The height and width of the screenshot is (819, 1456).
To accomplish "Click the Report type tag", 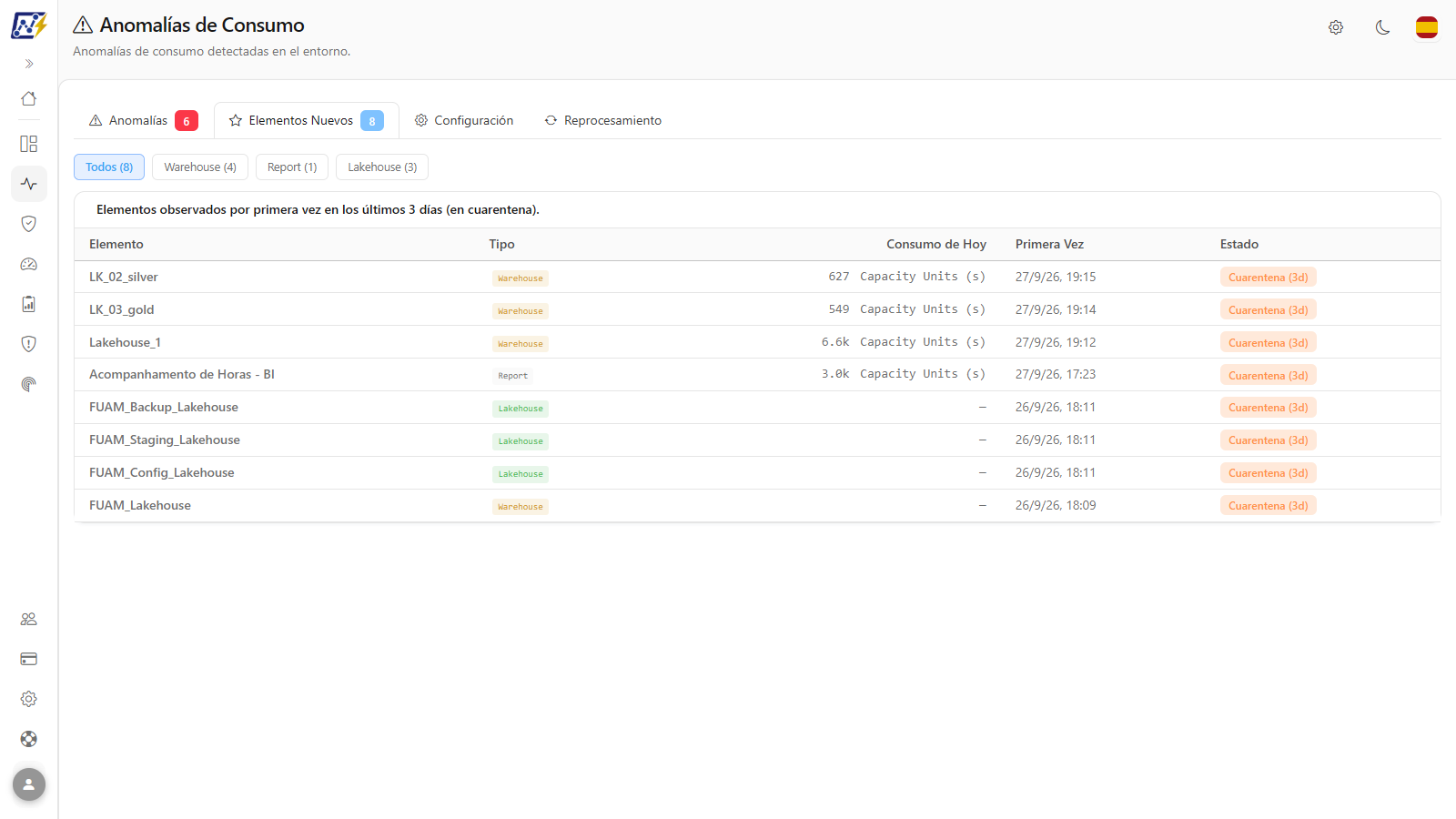I will [512, 376].
